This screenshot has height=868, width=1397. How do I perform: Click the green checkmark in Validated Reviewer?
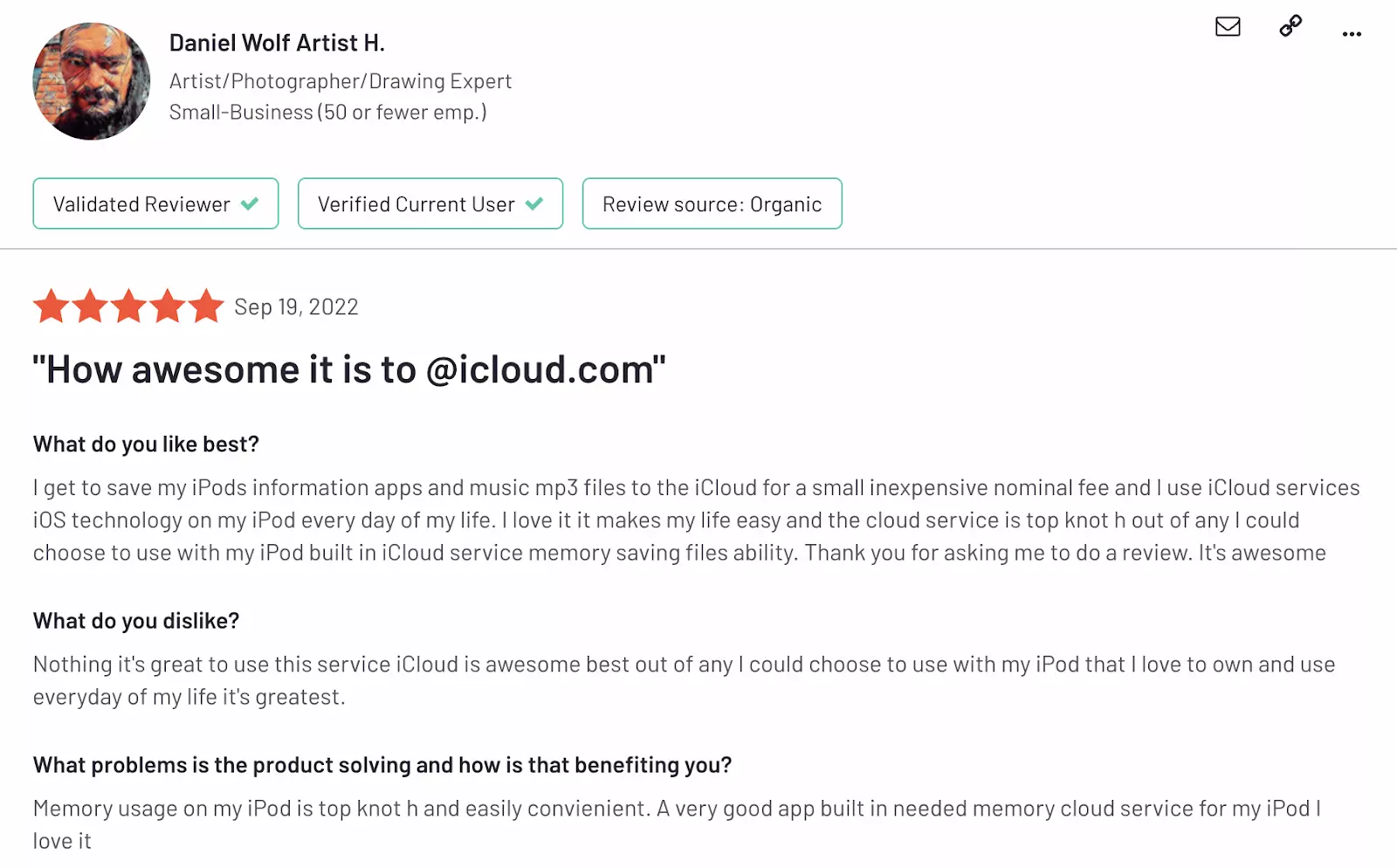click(x=250, y=203)
